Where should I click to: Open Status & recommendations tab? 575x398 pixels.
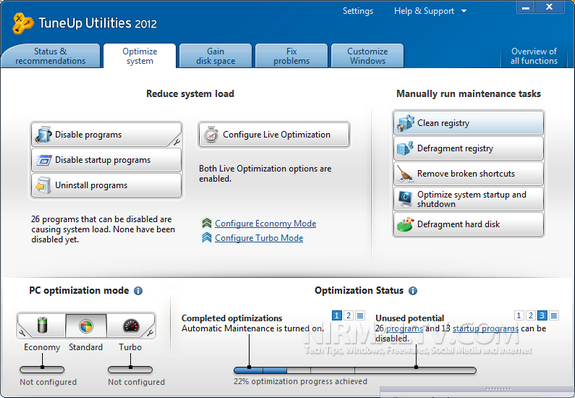[x=50, y=56]
